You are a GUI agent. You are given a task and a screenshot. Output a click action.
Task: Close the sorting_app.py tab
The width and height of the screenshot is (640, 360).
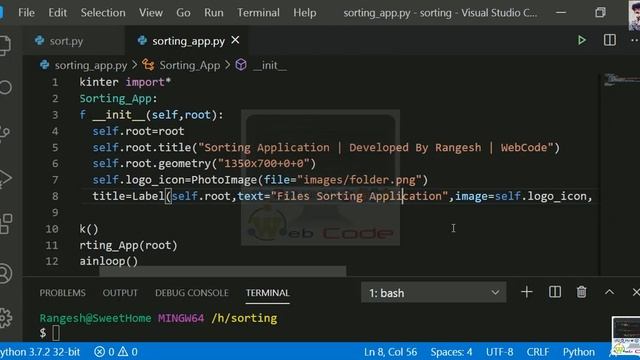click(x=235, y=40)
